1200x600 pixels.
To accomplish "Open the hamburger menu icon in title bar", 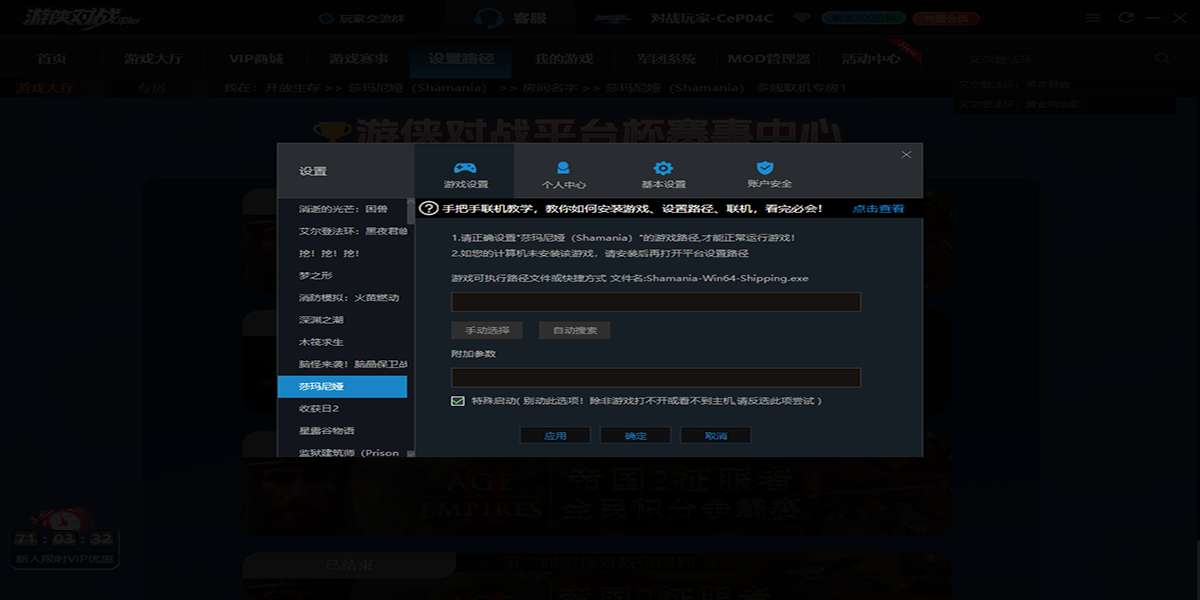I will [1093, 18].
